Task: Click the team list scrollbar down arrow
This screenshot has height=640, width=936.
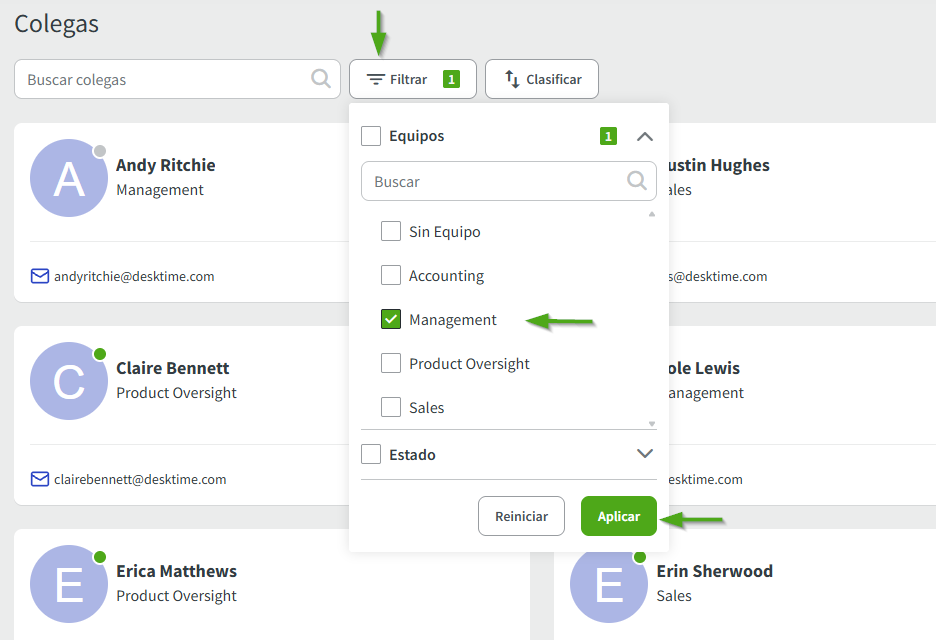Action: click(652, 424)
